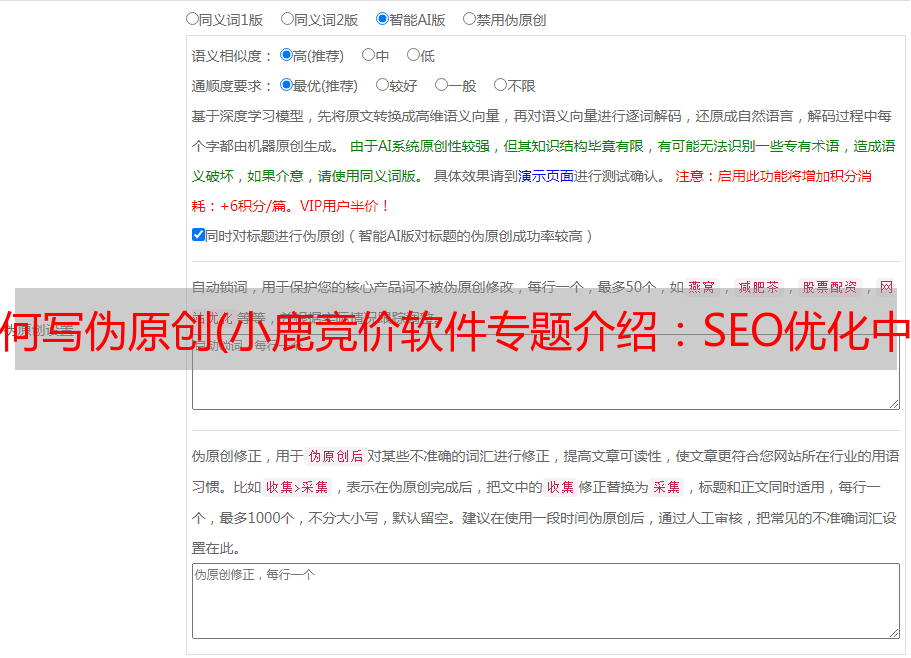Click the 伪原创后 highlighted tag
The width and height of the screenshot is (911, 658).
pos(336,456)
